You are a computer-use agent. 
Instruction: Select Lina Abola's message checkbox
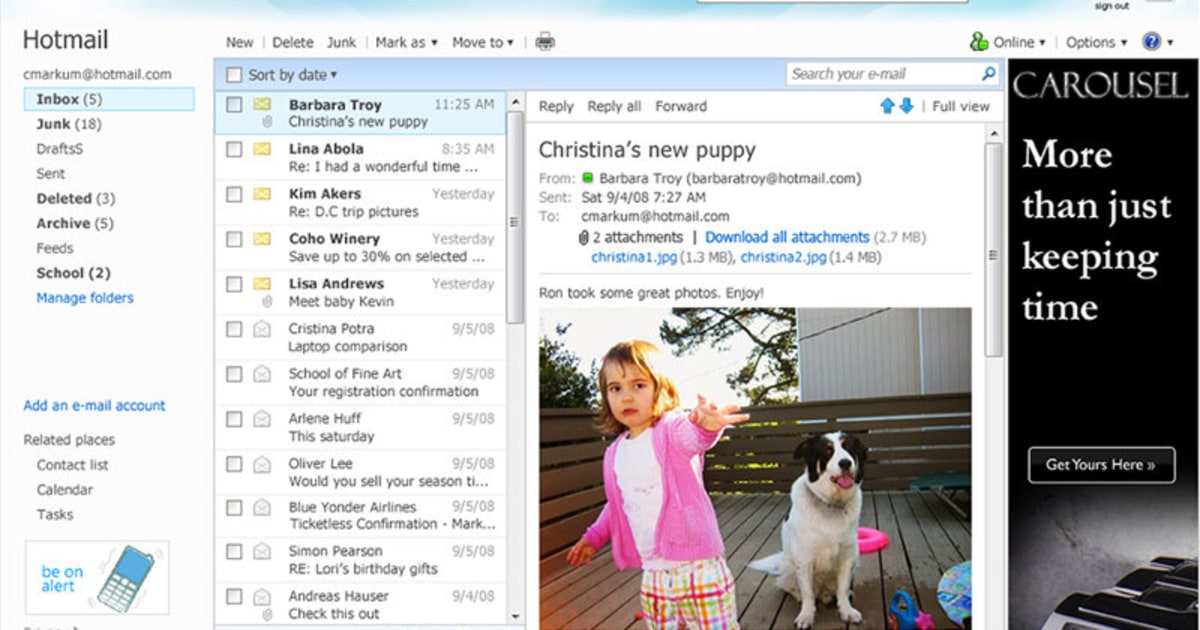(x=234, y=148)
